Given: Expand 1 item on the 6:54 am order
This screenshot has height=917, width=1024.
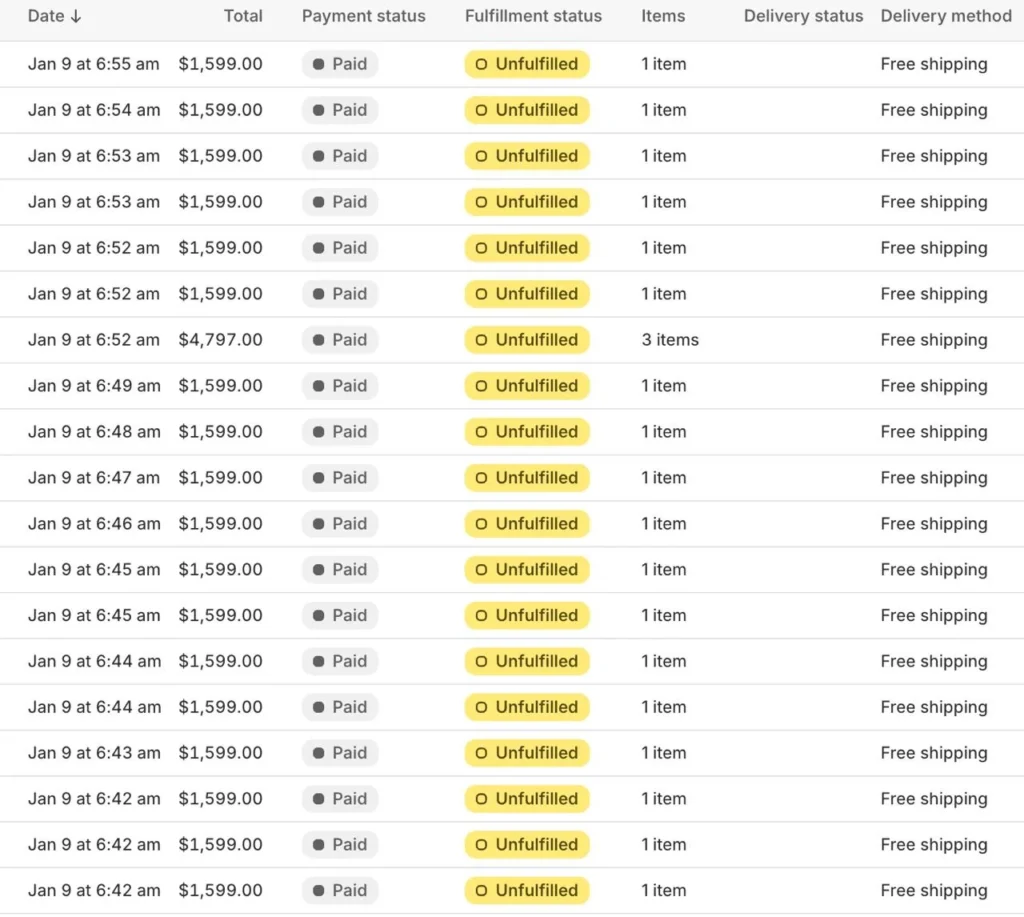Looking at the screenshot, I should point(664,110).
